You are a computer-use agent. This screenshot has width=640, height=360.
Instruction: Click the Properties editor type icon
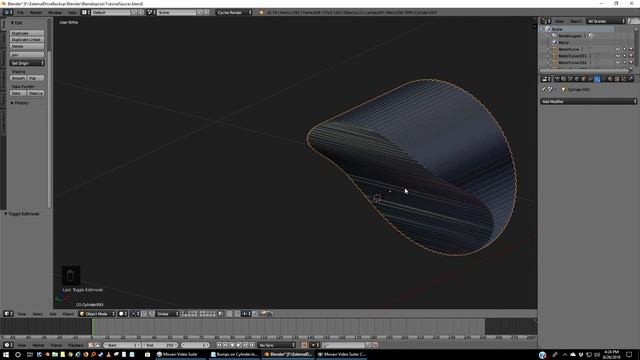(x=546, y=79)
